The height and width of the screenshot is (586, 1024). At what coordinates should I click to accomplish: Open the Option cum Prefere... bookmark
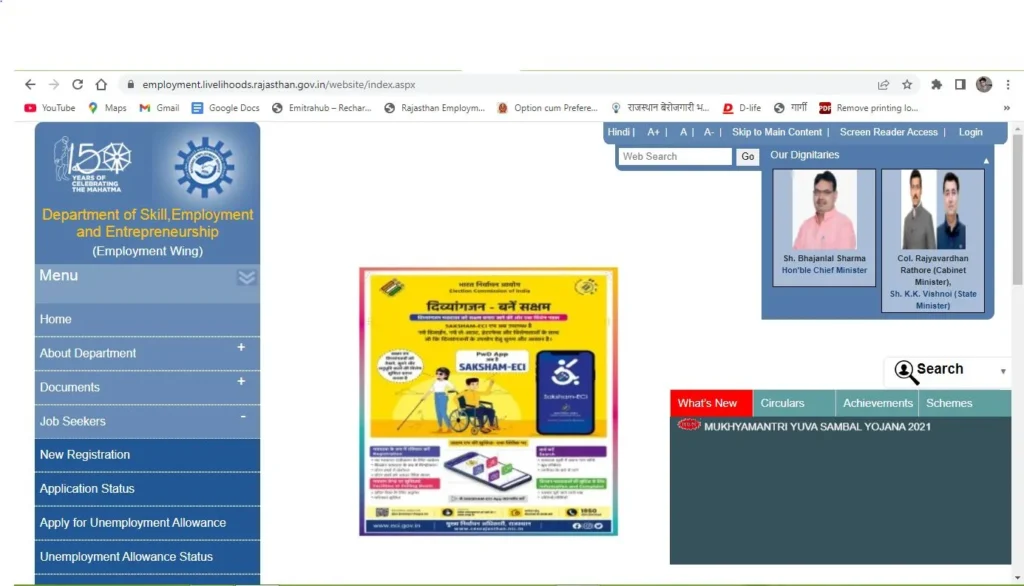tap(547, 108)
